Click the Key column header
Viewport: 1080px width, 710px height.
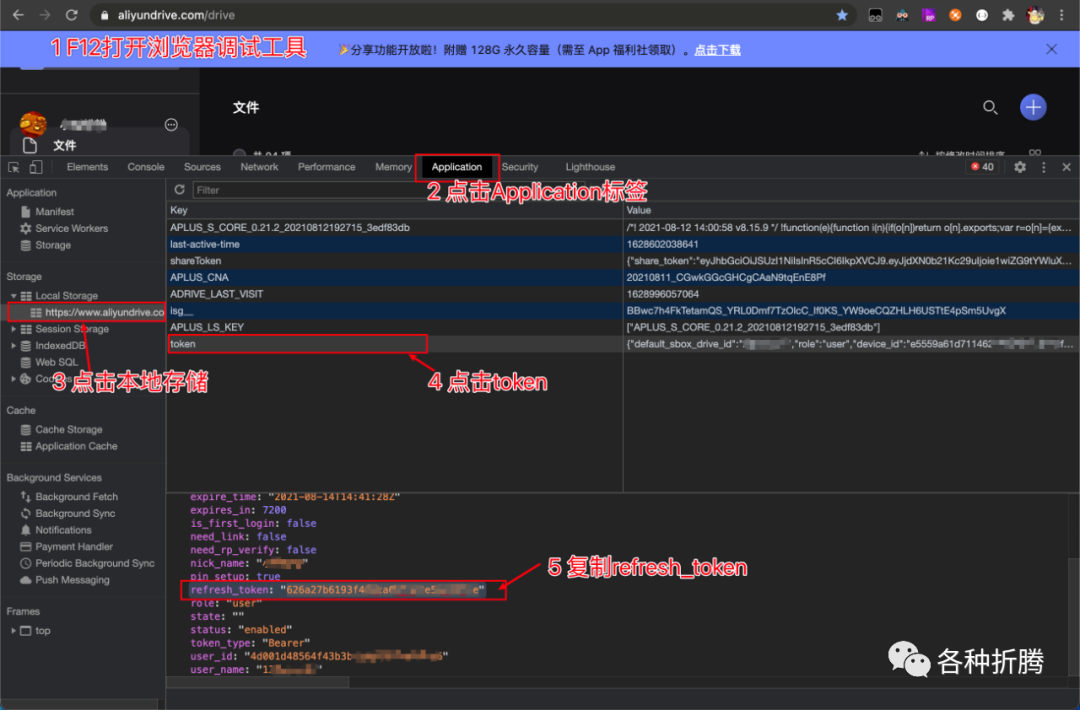pyautogui.click(x=395, y=210)
